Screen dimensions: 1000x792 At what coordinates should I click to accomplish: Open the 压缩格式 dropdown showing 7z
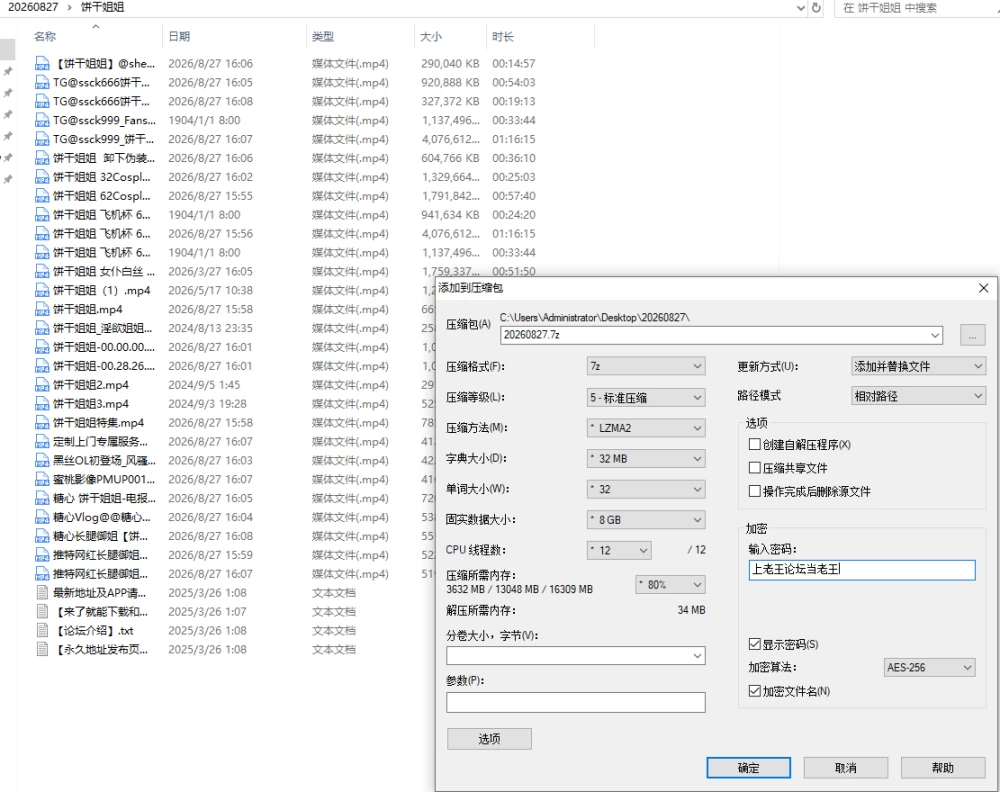pos(646,366)
